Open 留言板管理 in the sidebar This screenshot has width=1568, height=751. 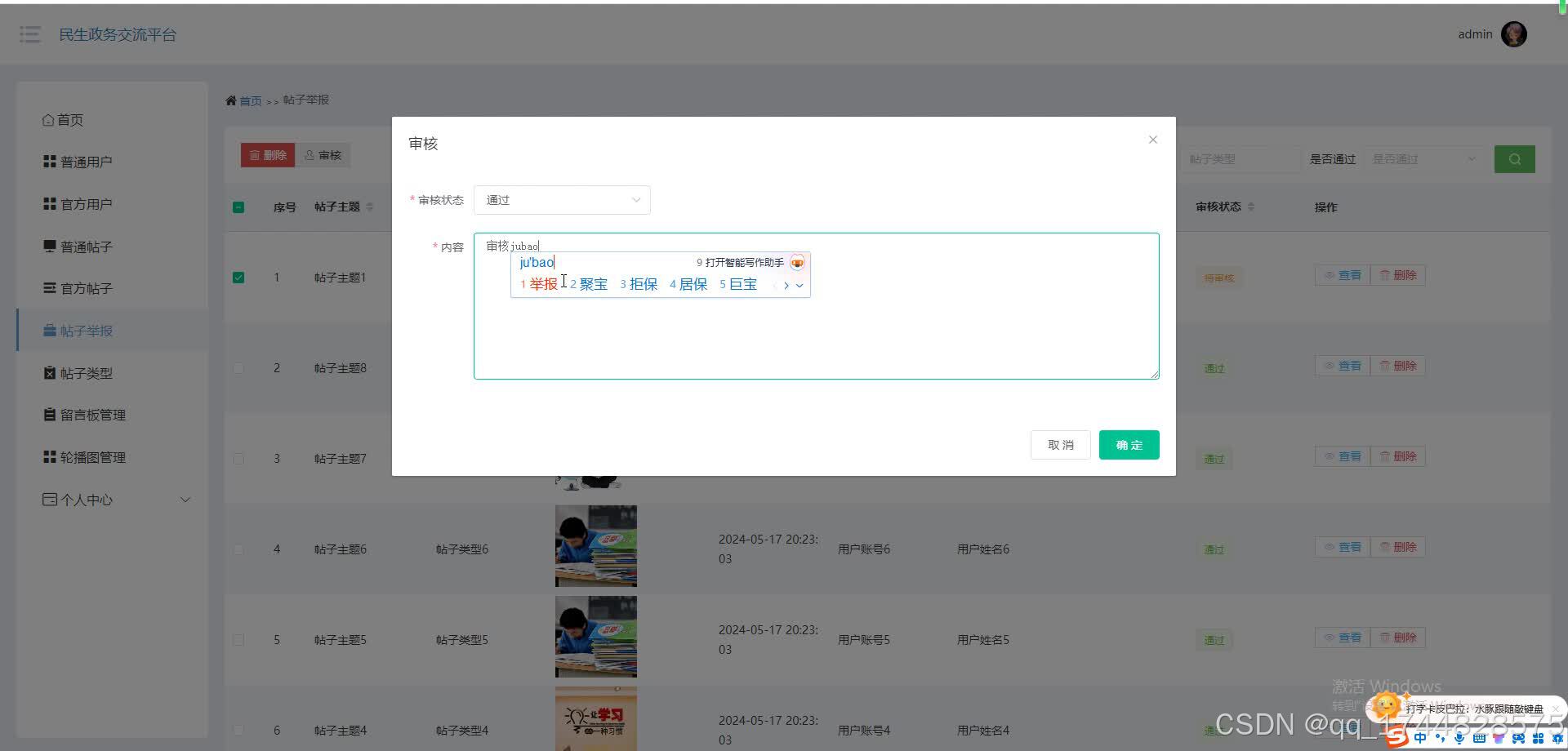pos(113,415)
